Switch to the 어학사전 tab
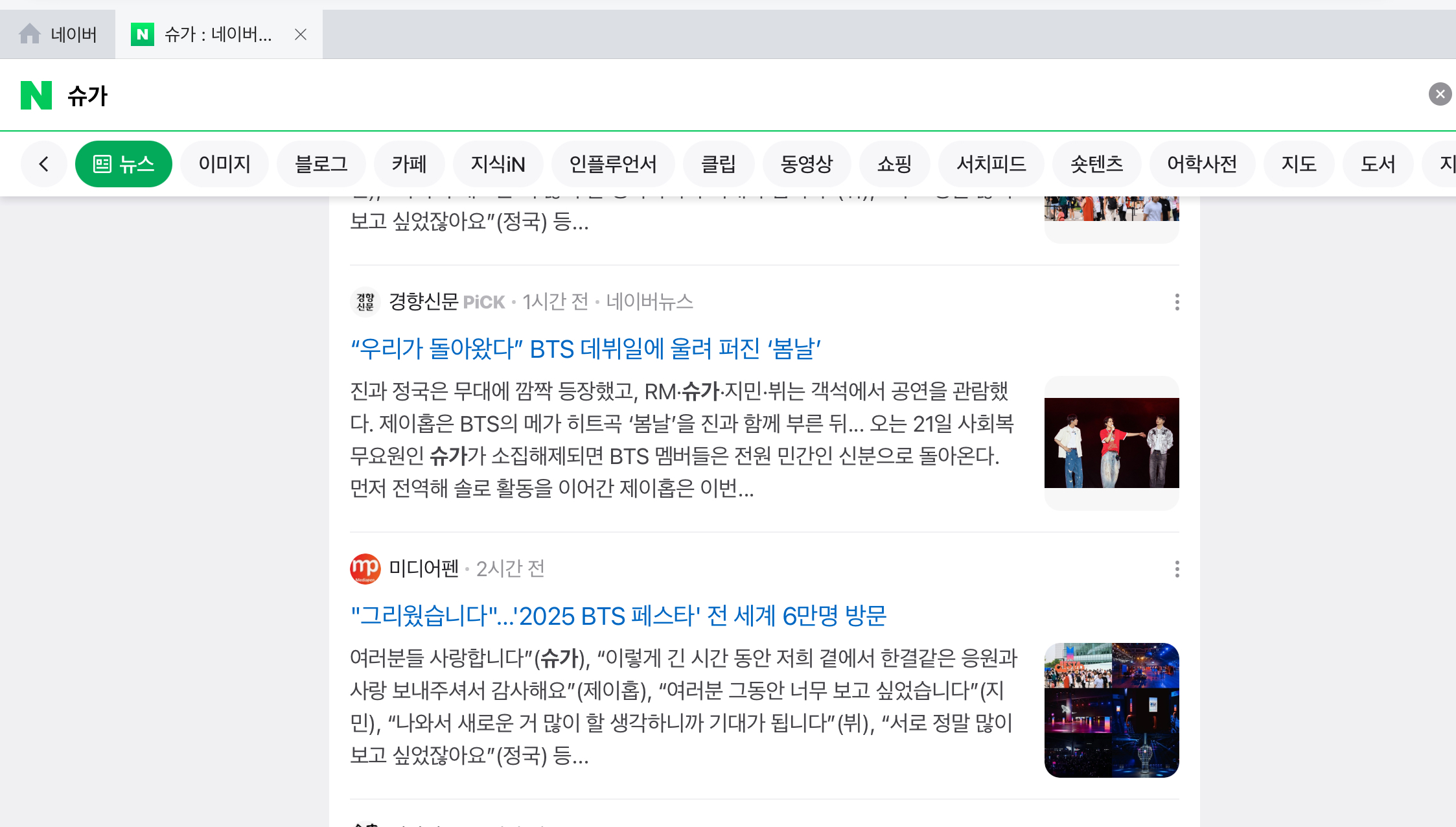 1203,164
